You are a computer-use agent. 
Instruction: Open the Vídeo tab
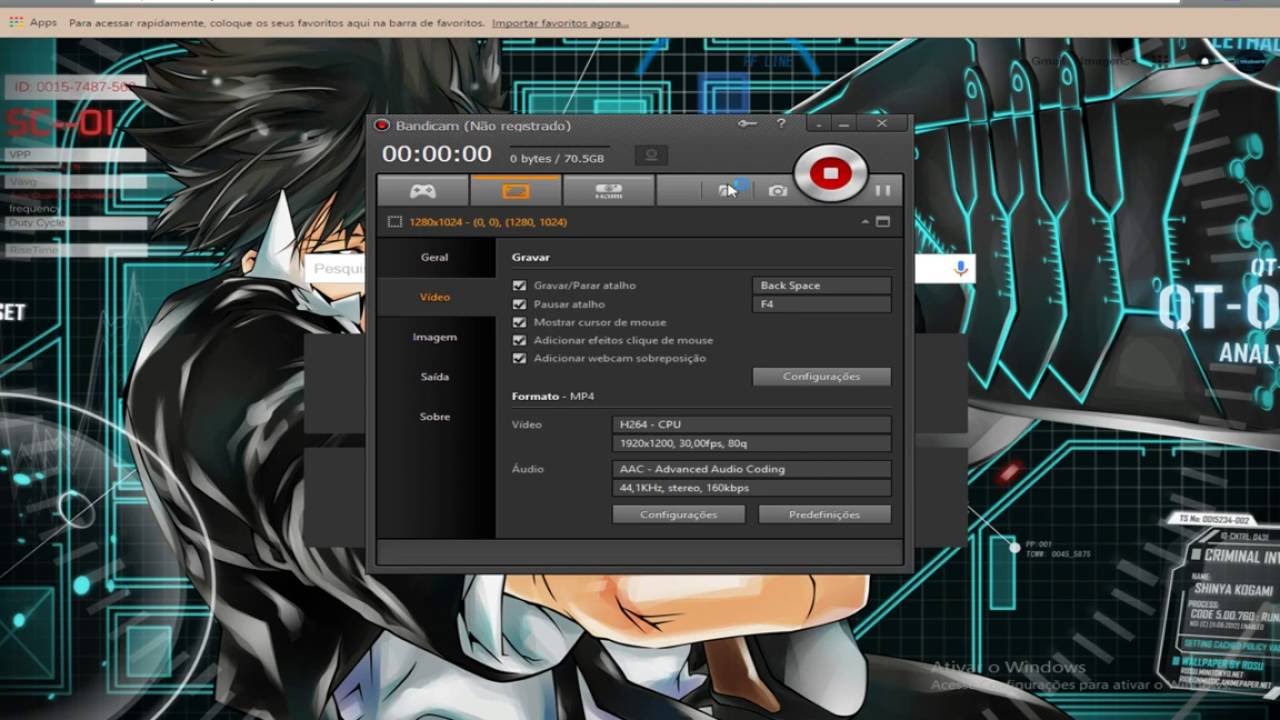(x=435, y=297)
